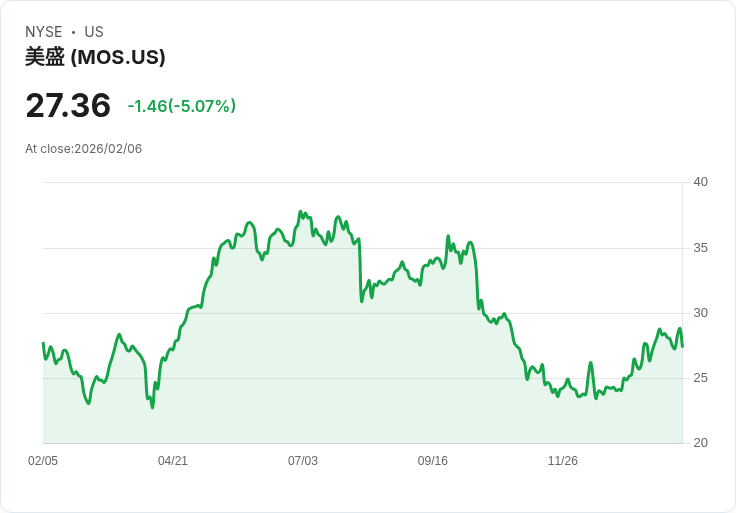This screenshot has height=513, width=736.
Task: Click the At close:2026/02/06 date text
Action: [84, 149]
